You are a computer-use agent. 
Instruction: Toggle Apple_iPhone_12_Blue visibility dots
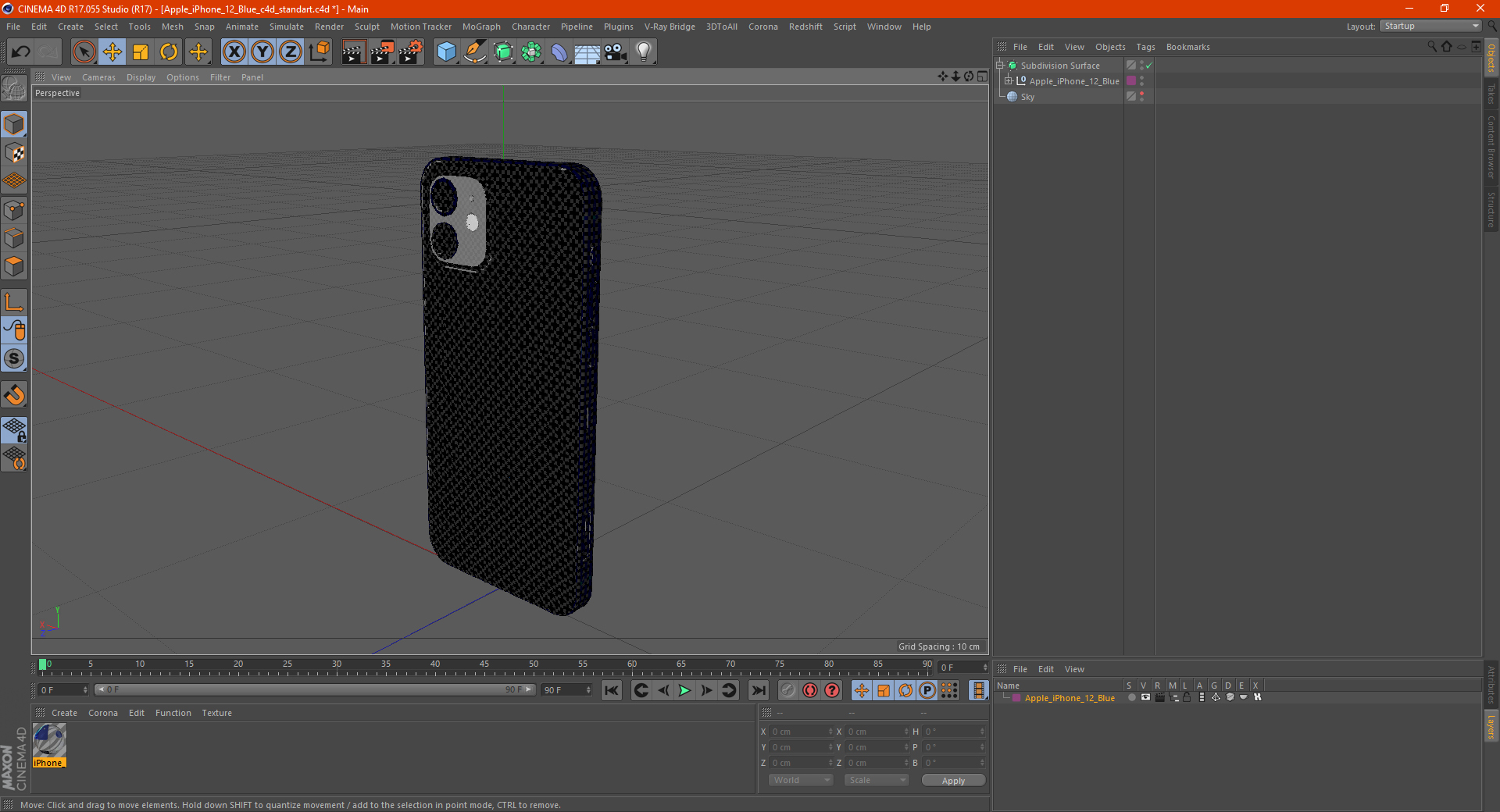[x=1141, y=81]
